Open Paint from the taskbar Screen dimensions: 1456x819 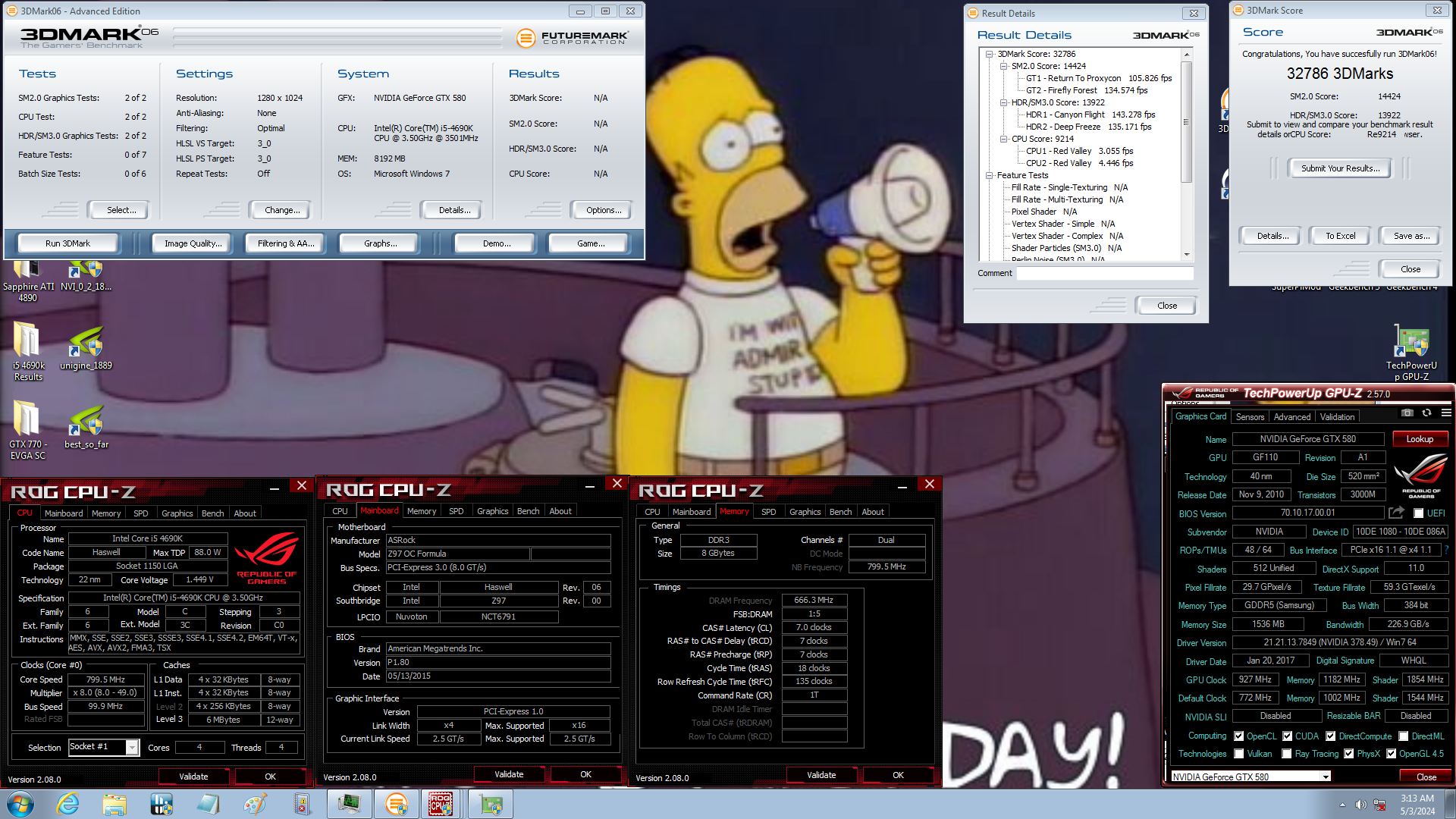click(x=255, y=804)
